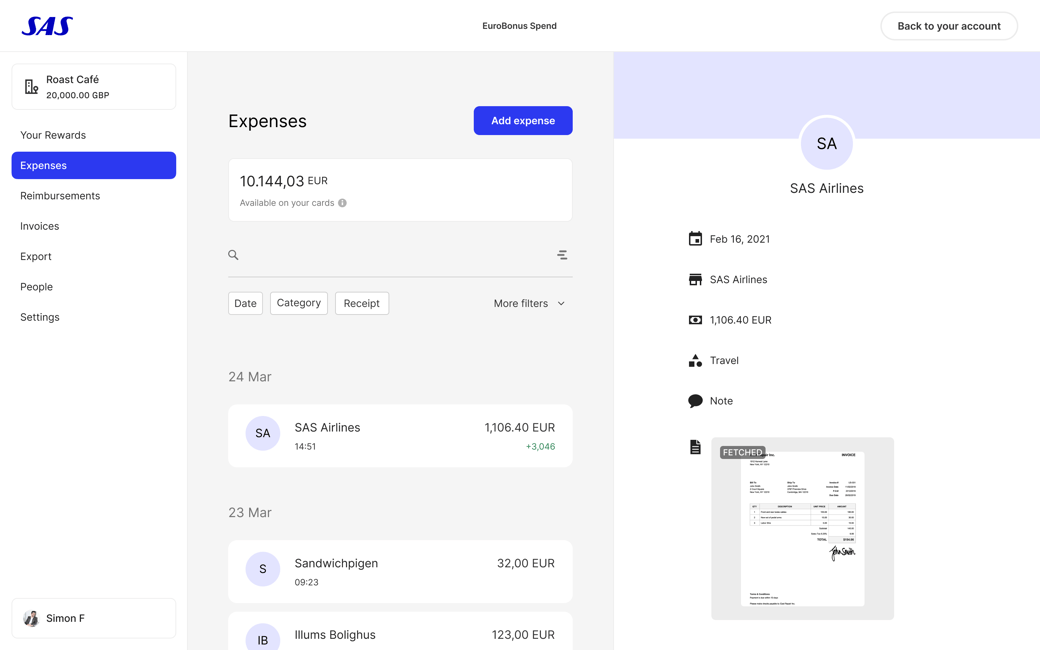The width and height of the screenshot is (1040, 650).
Task: Click the Add expense button
Action: [x=522, y=121]
